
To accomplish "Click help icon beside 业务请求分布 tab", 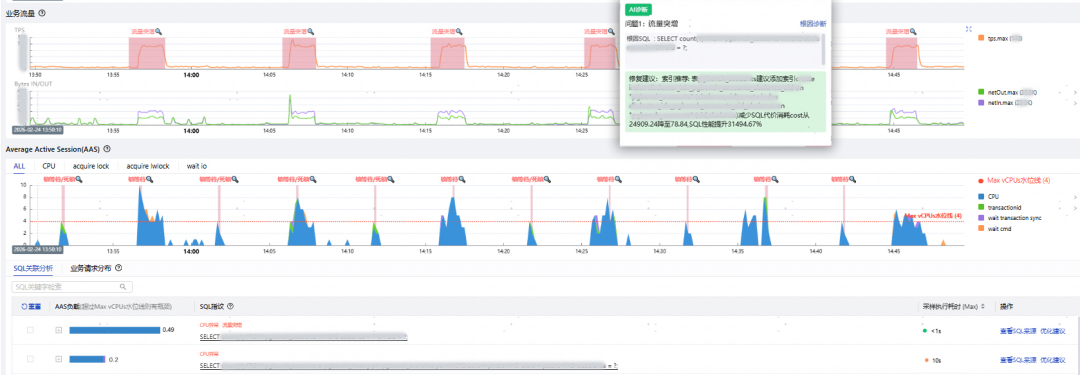I will (x=118, y=268).
